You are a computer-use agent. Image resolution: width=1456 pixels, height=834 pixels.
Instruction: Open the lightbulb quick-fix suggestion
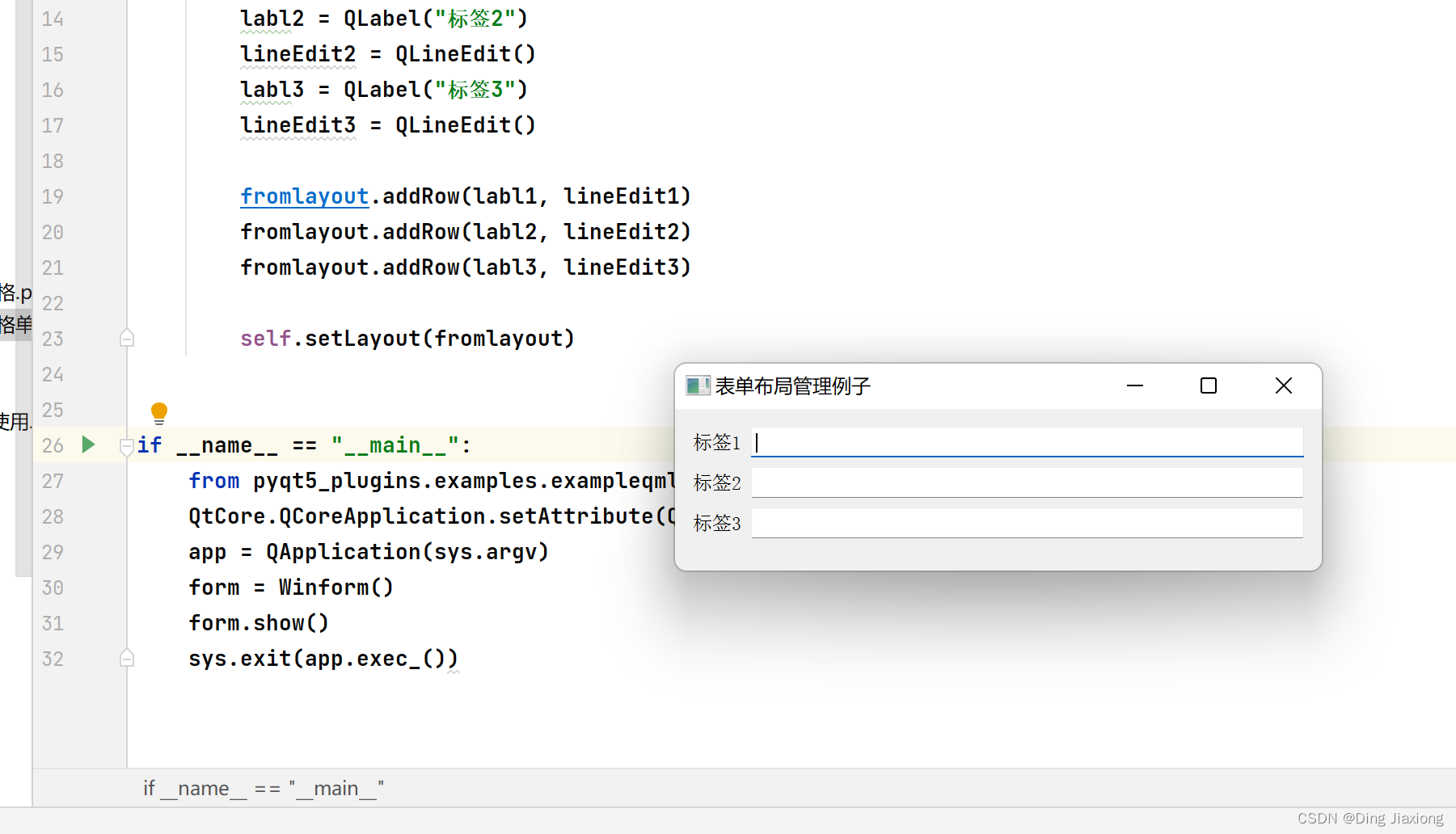tap(159, 412)
